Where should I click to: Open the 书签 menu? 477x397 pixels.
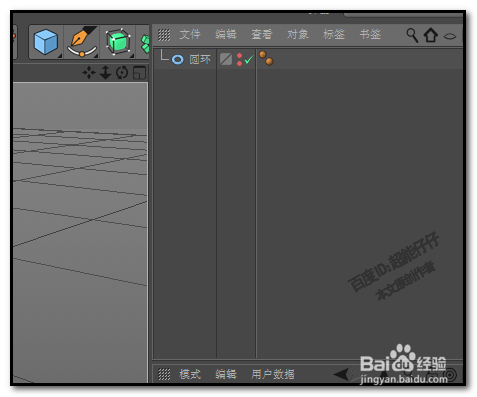(370, 34)
